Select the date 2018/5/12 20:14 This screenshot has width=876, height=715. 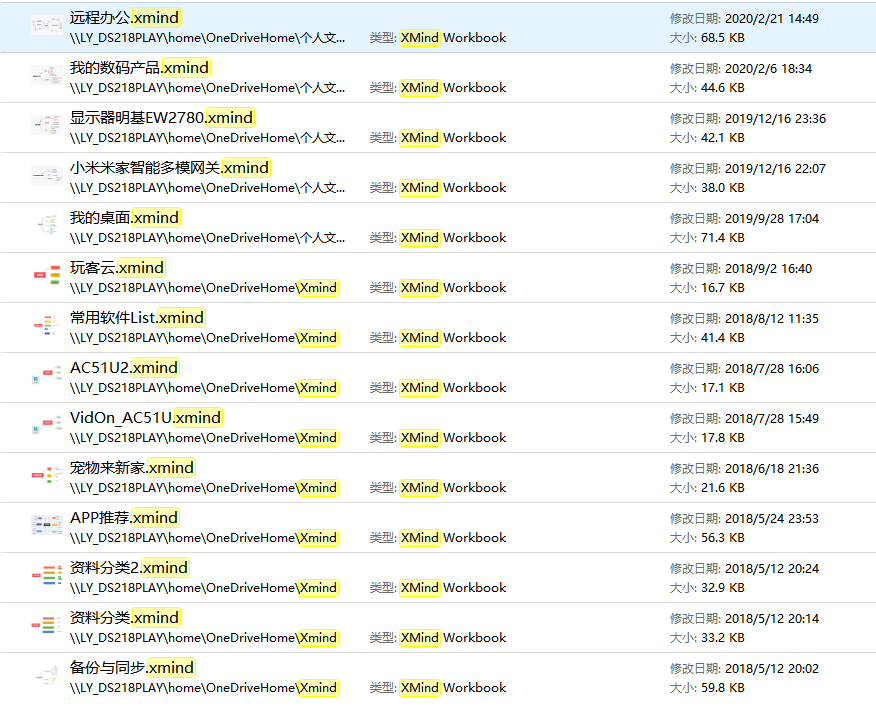tap(772, 618)
